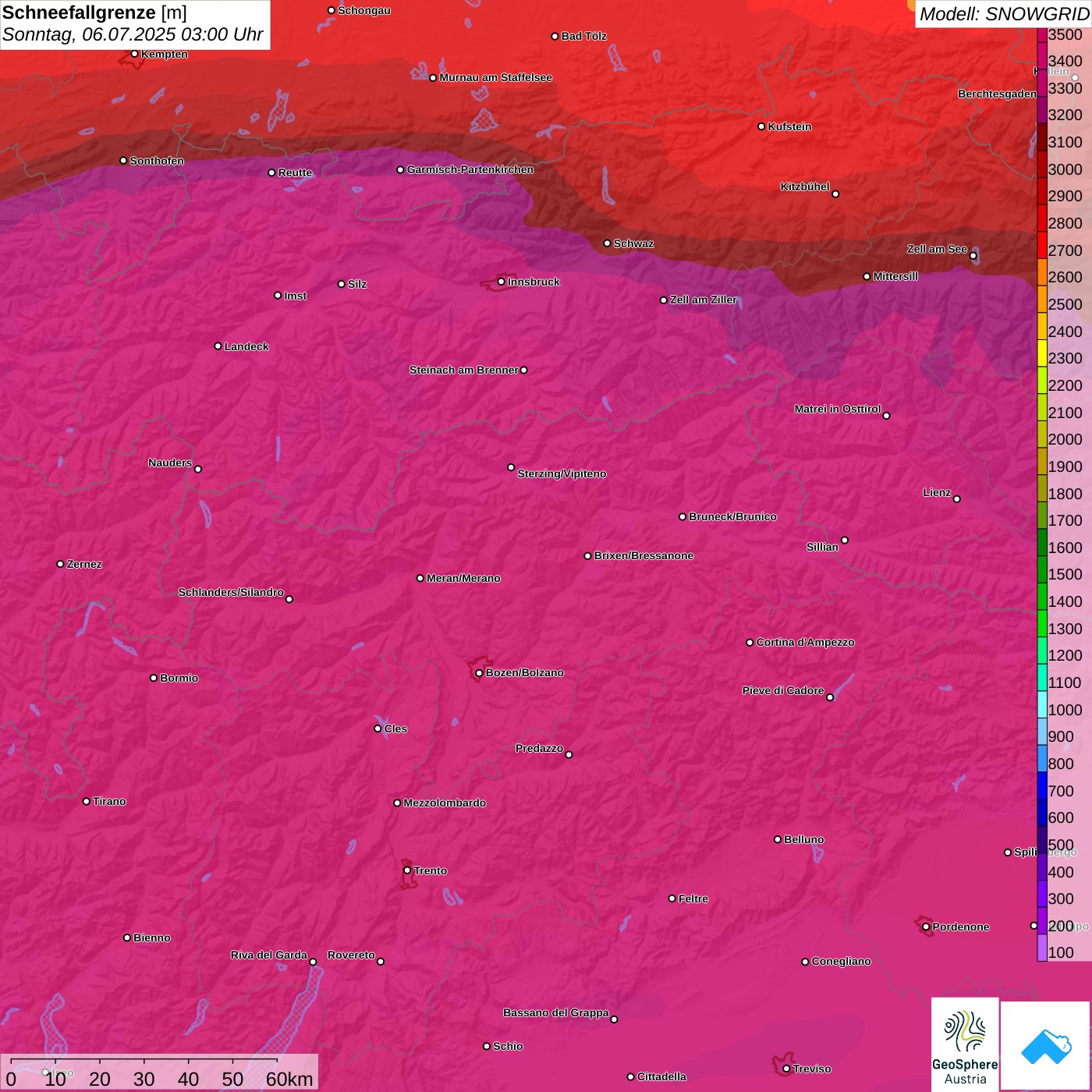Click the Garmisch-Partenkirchen marker dot
1092x1092 pixels.
[400, 170]
